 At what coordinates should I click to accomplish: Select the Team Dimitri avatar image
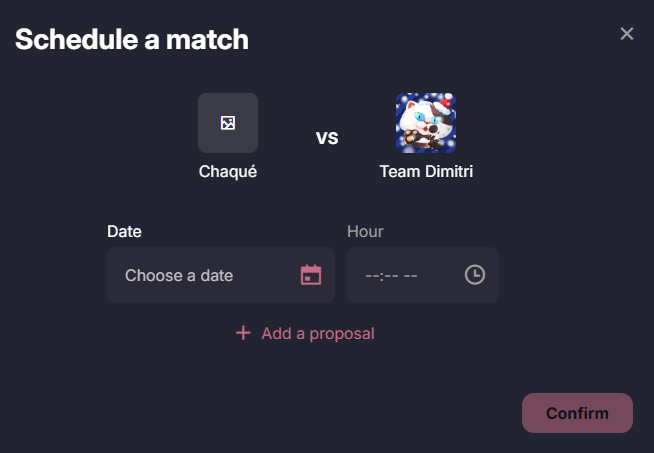426,123
